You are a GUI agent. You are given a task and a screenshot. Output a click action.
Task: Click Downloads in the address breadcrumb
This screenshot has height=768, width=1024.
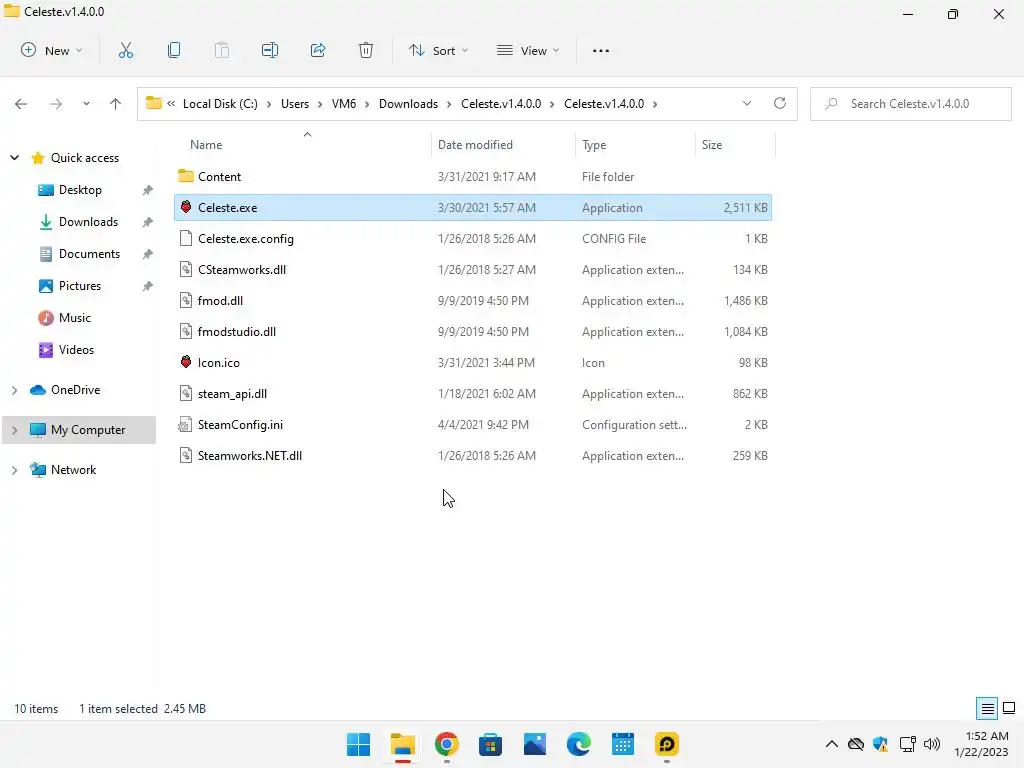(408, 104)
